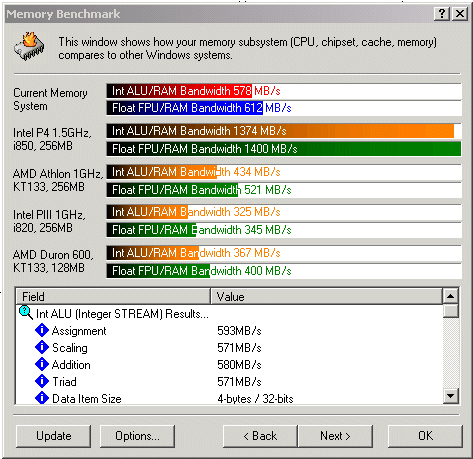Click the flaming memory chip icon
The height and width of the screenshot is (459, 473).
click(x=29, y=47)
